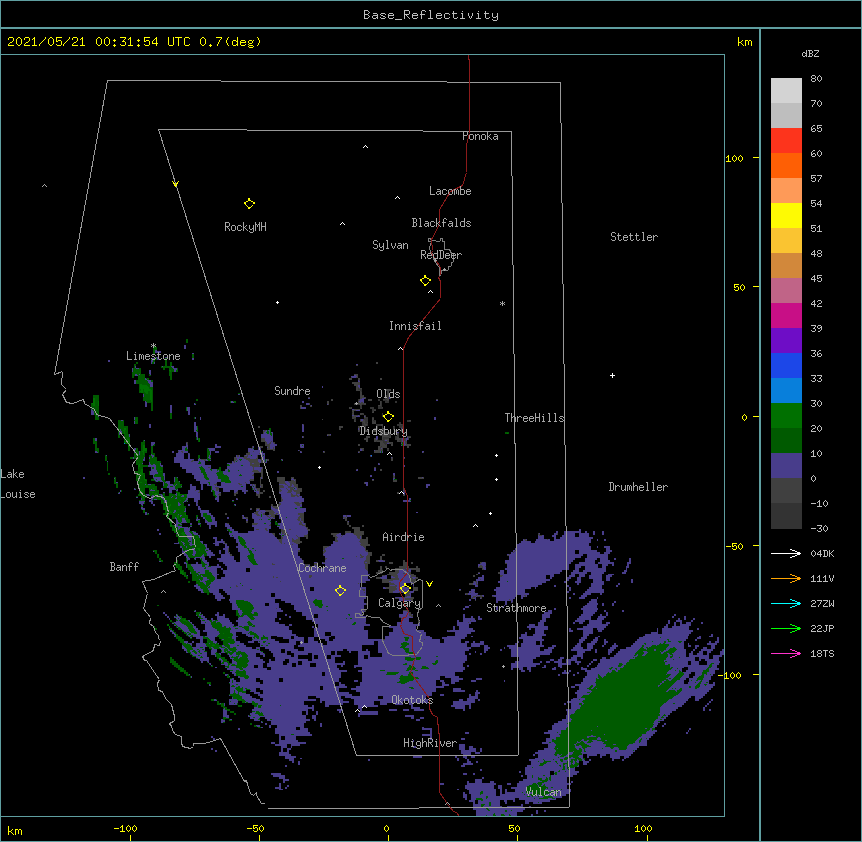Click the Lacombe town label
The width and height of the screenshot is (862, 842).
(450, 191)
